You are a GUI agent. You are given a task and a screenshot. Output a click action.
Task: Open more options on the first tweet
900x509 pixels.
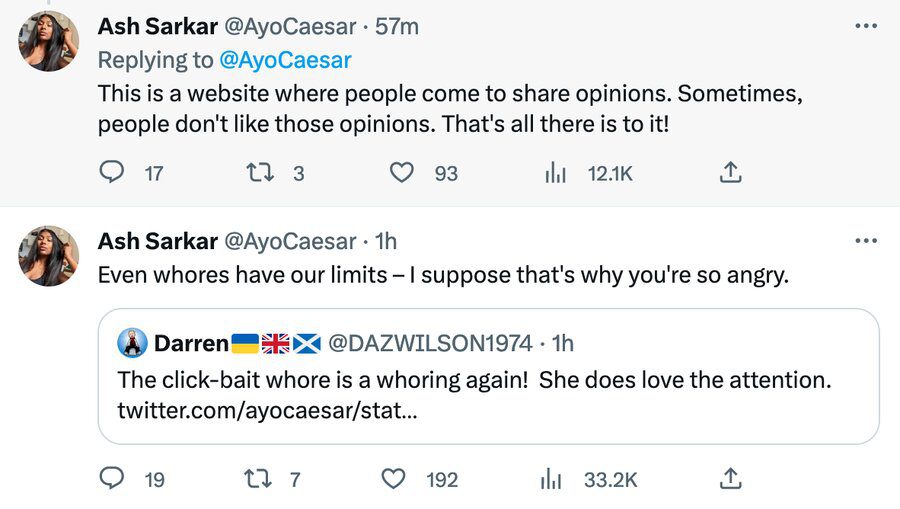point(866,26)
